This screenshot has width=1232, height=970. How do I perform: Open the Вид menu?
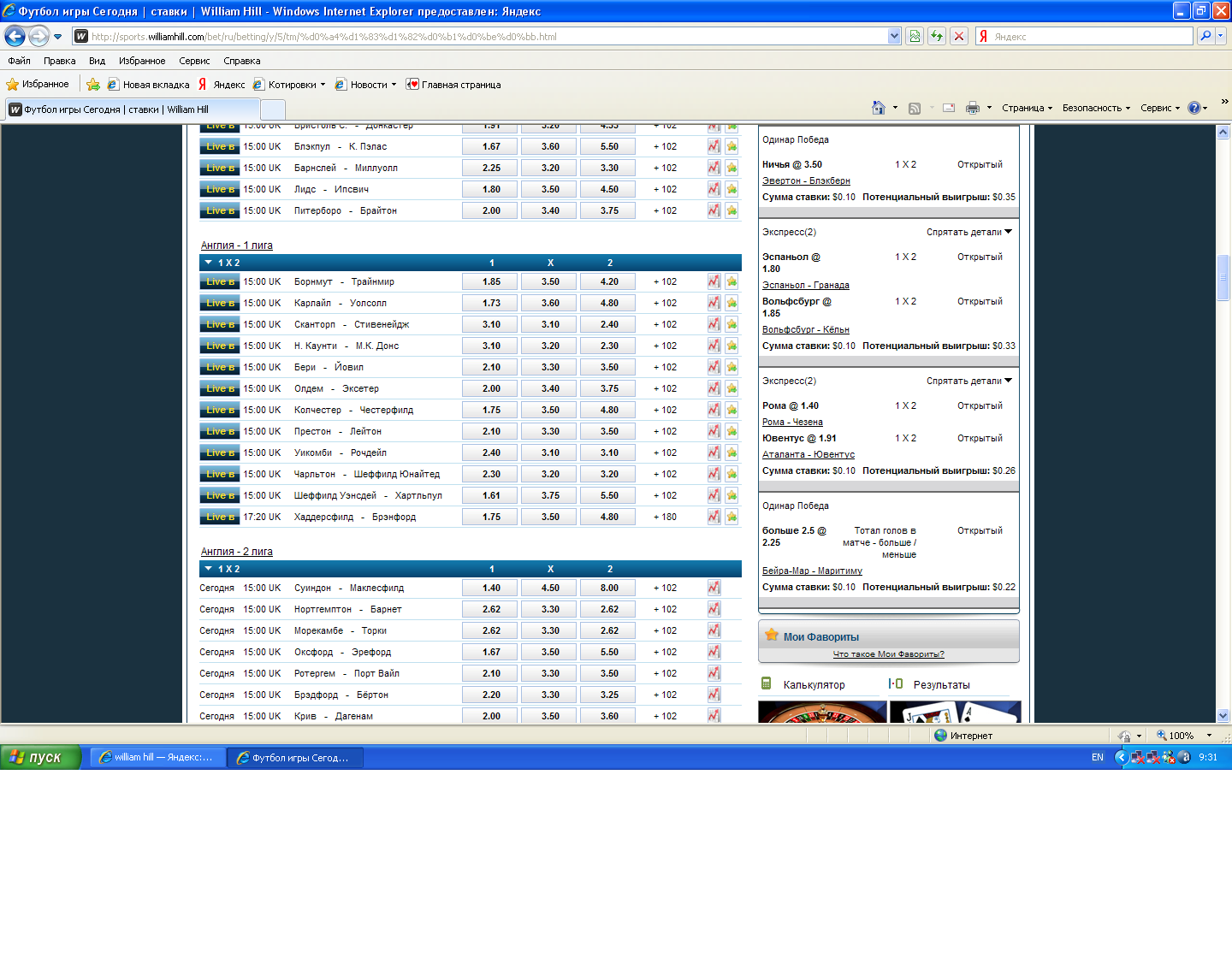pyautogui.click(x=97, y=61)
